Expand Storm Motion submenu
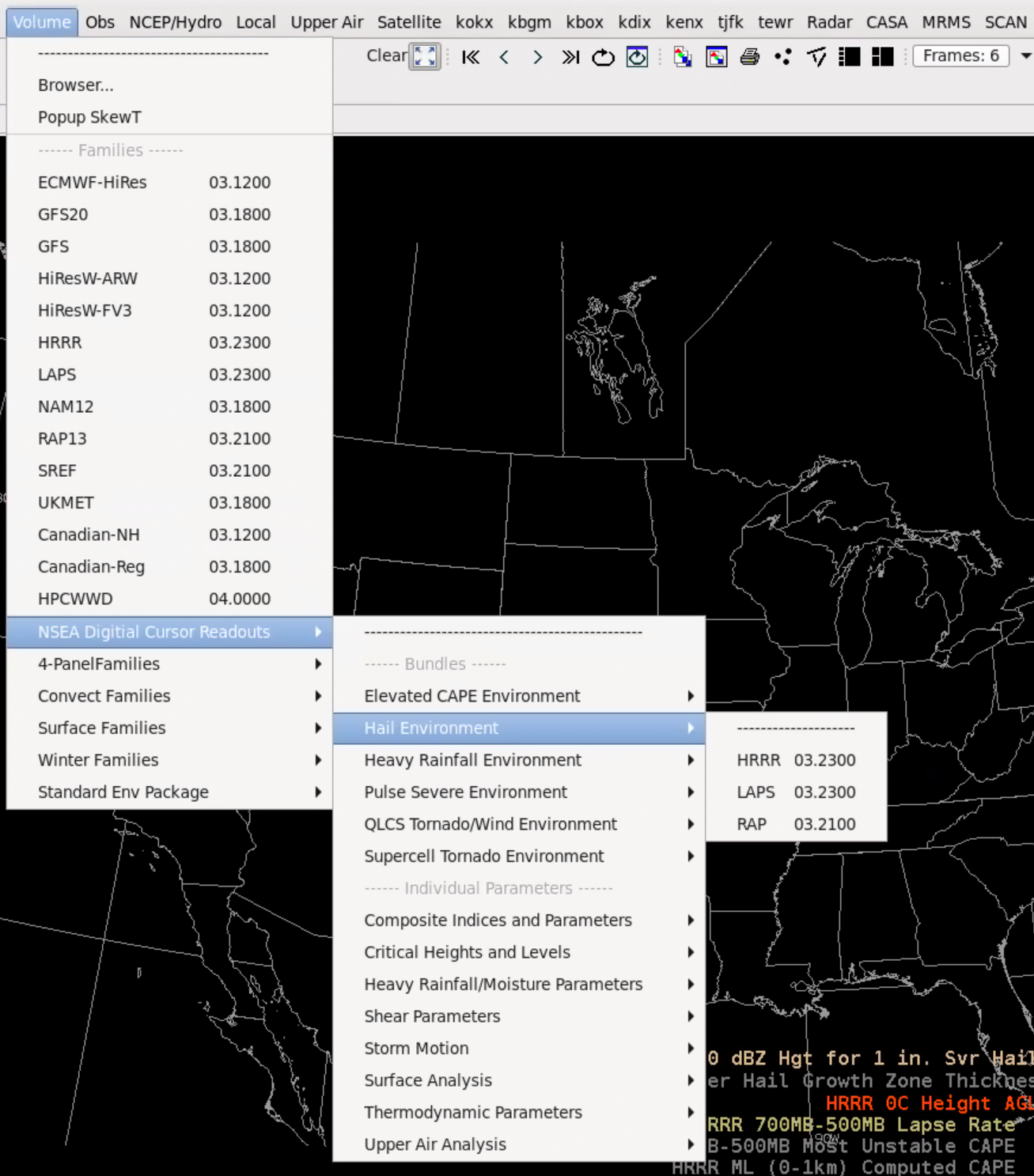The height and width of the screenshot is (1176, 1034). [x=519, y=1049]
